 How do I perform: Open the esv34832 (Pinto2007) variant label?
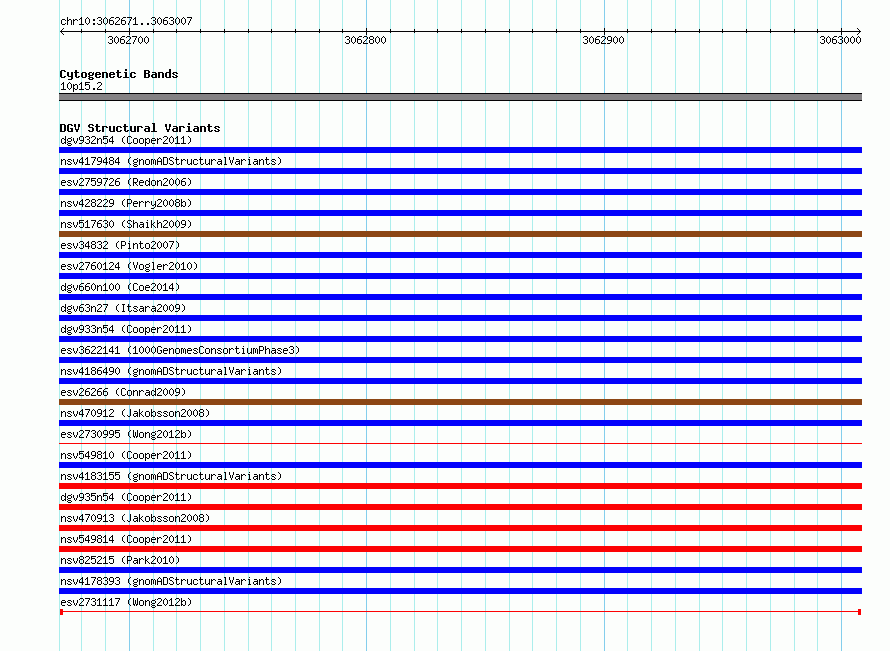[x=120, y=245]
